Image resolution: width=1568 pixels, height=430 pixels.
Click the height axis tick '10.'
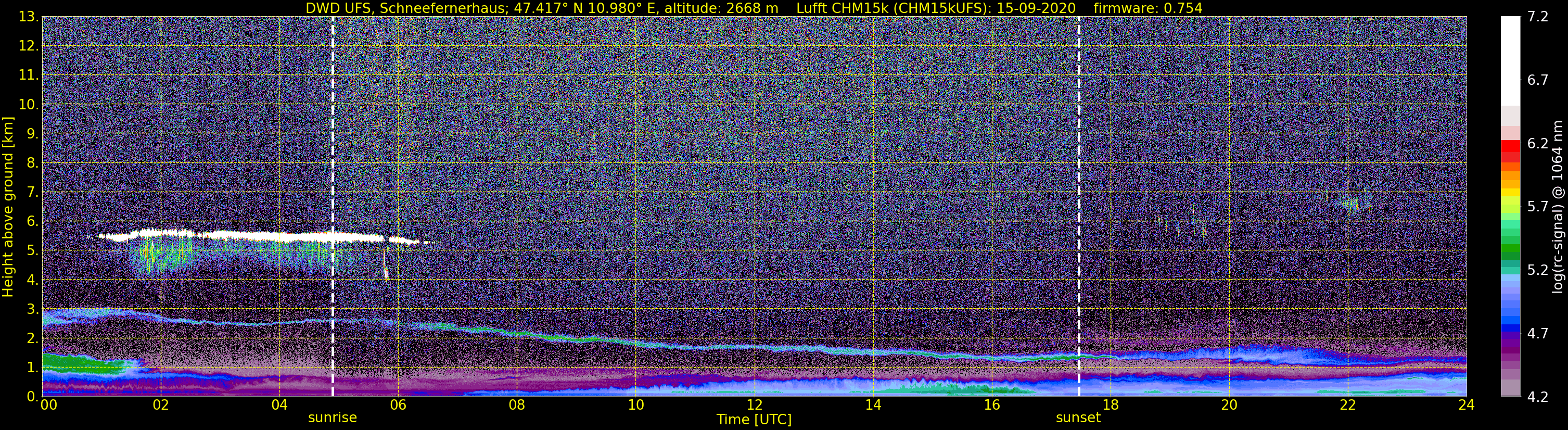click(28, 104)
